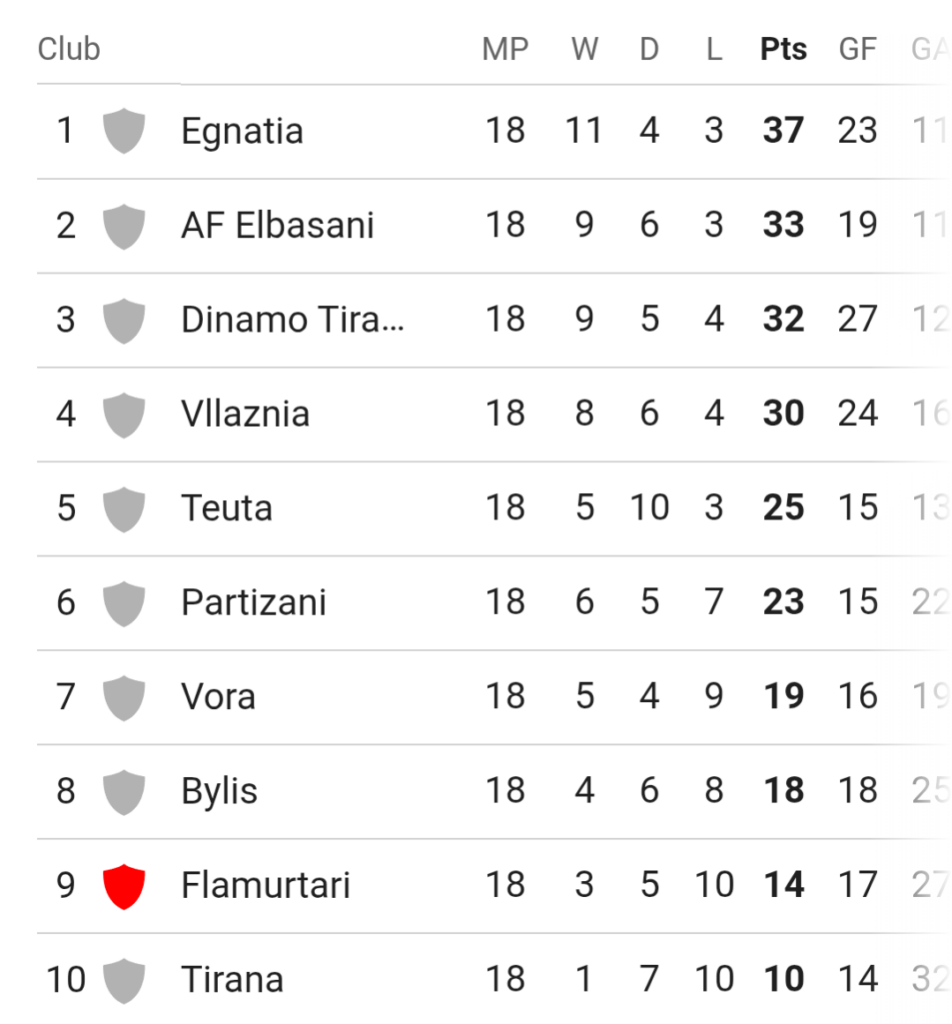The height and width of the screenshot is (1024, 952).
Task: Click the Egnatia club crest icon
Action: coord(124,131)
